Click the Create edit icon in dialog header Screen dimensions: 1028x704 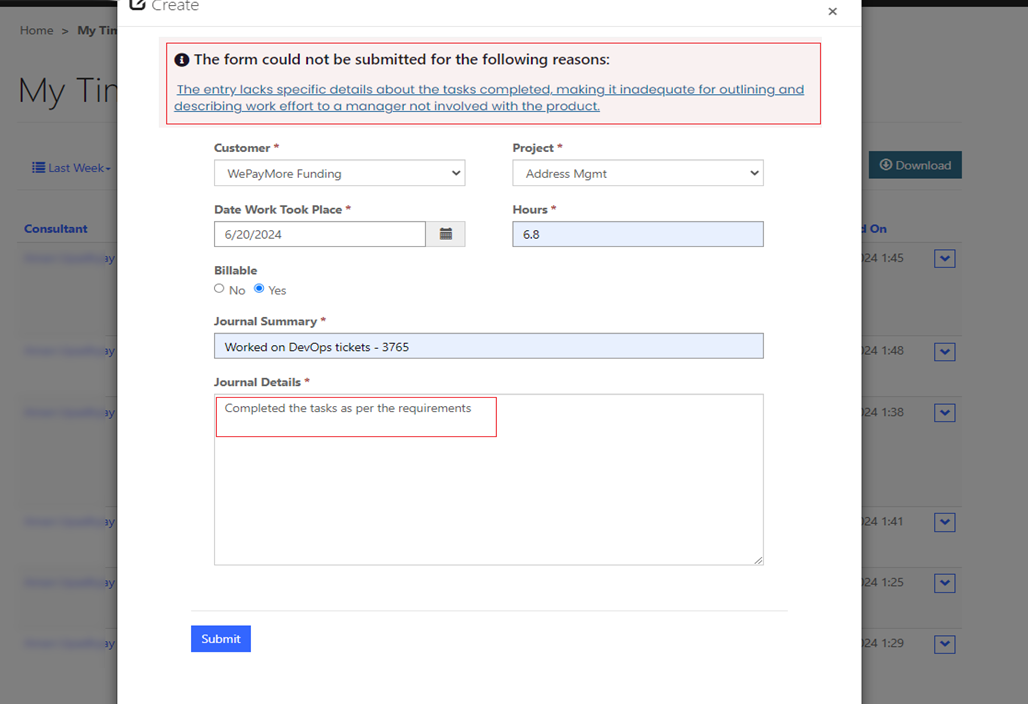tap(138, 6)
